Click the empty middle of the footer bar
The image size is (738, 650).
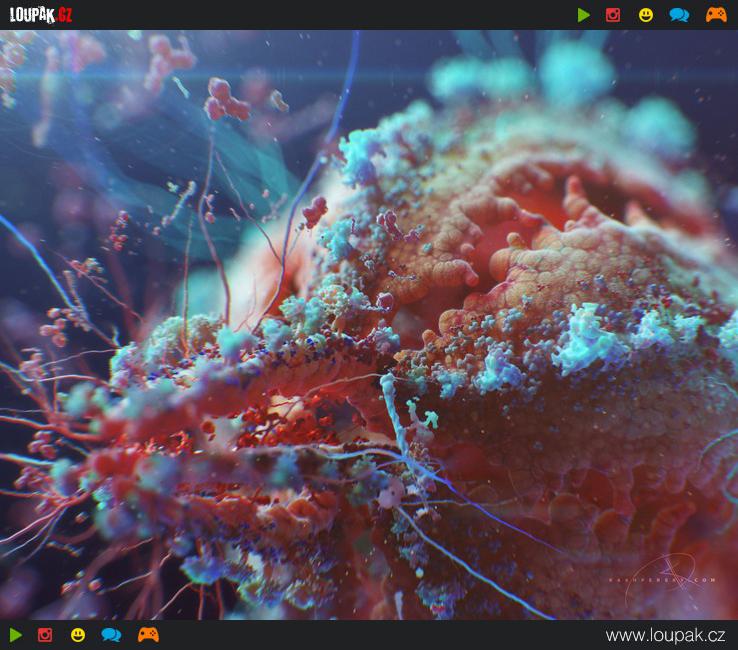click(x=380, y=635)
